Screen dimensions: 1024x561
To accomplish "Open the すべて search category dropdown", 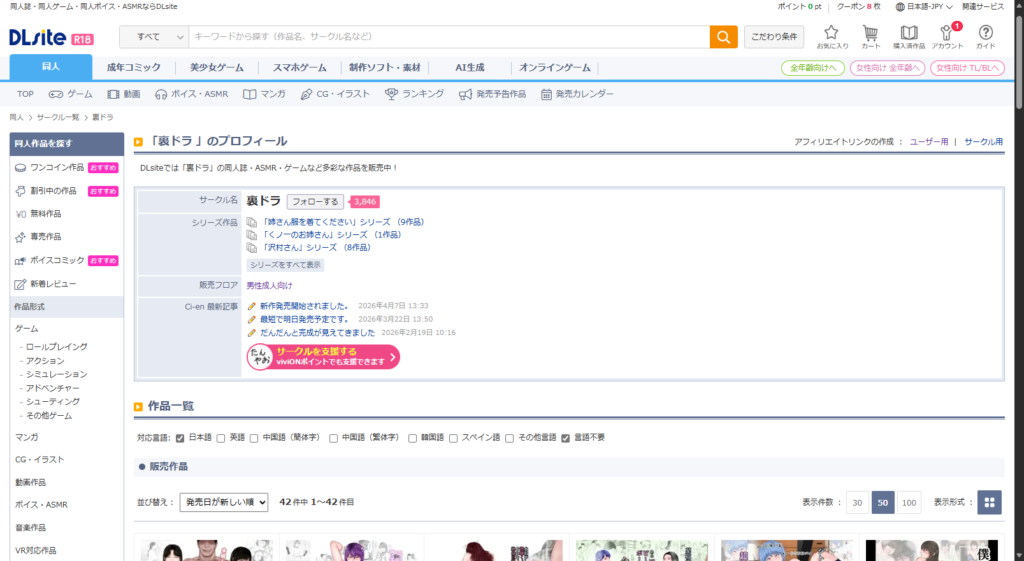I will pos(154,37).
